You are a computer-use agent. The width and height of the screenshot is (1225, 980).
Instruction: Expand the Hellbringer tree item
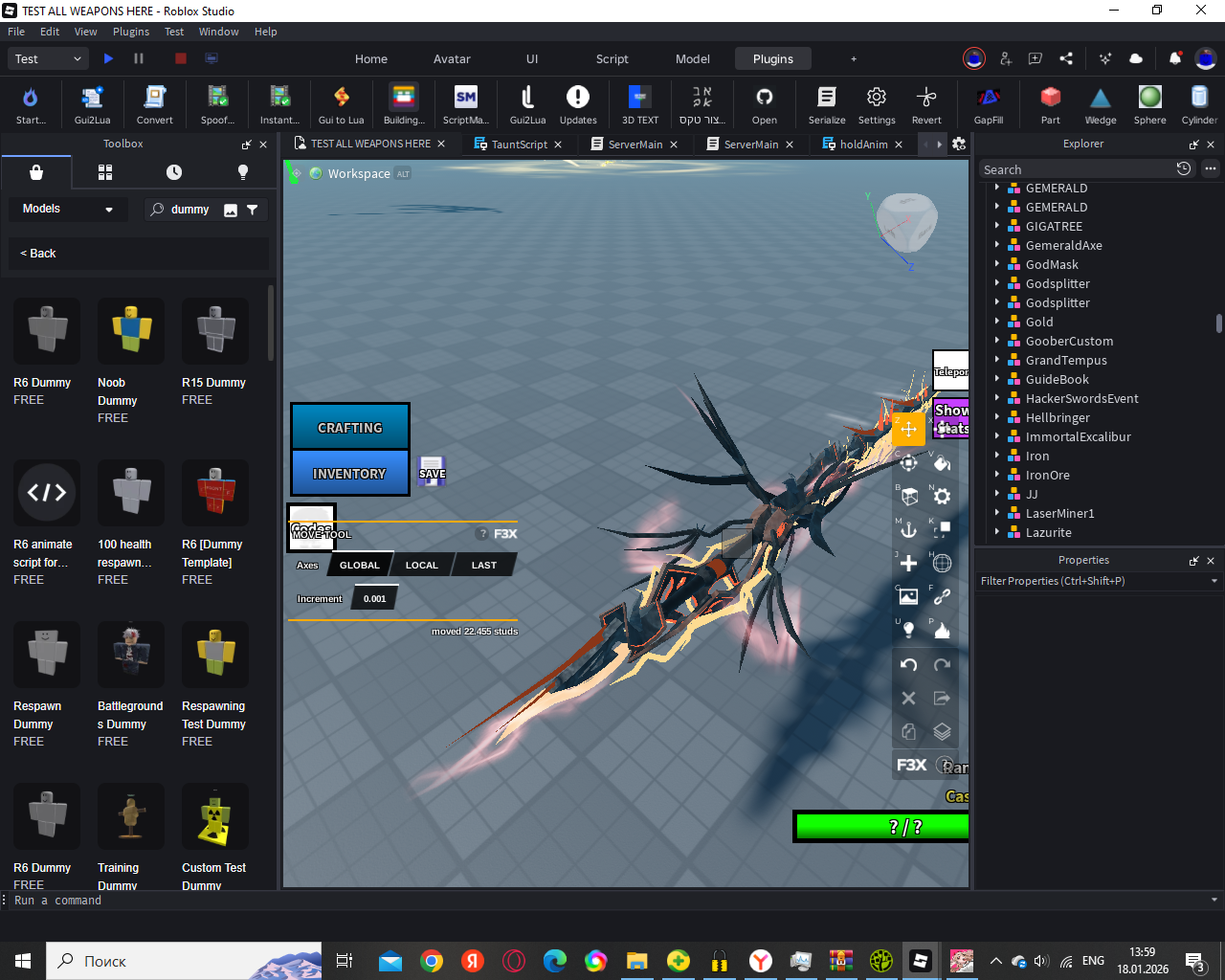pyautogui.click(x=997, y=417)
